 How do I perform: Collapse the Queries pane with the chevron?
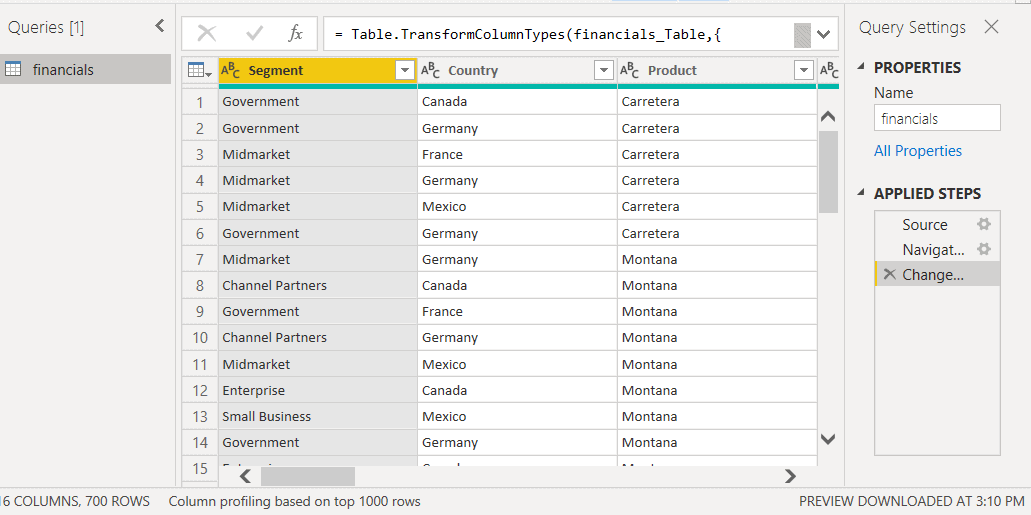coord(160,26)
